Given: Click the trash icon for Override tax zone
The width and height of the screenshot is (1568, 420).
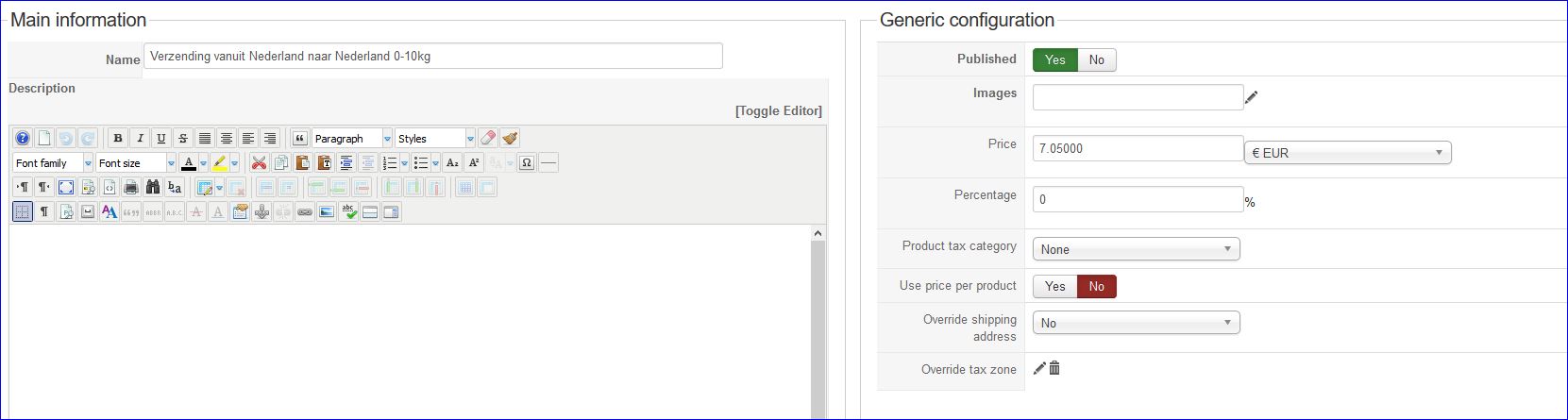Looking at the screenshot, I should [1054, 368].
